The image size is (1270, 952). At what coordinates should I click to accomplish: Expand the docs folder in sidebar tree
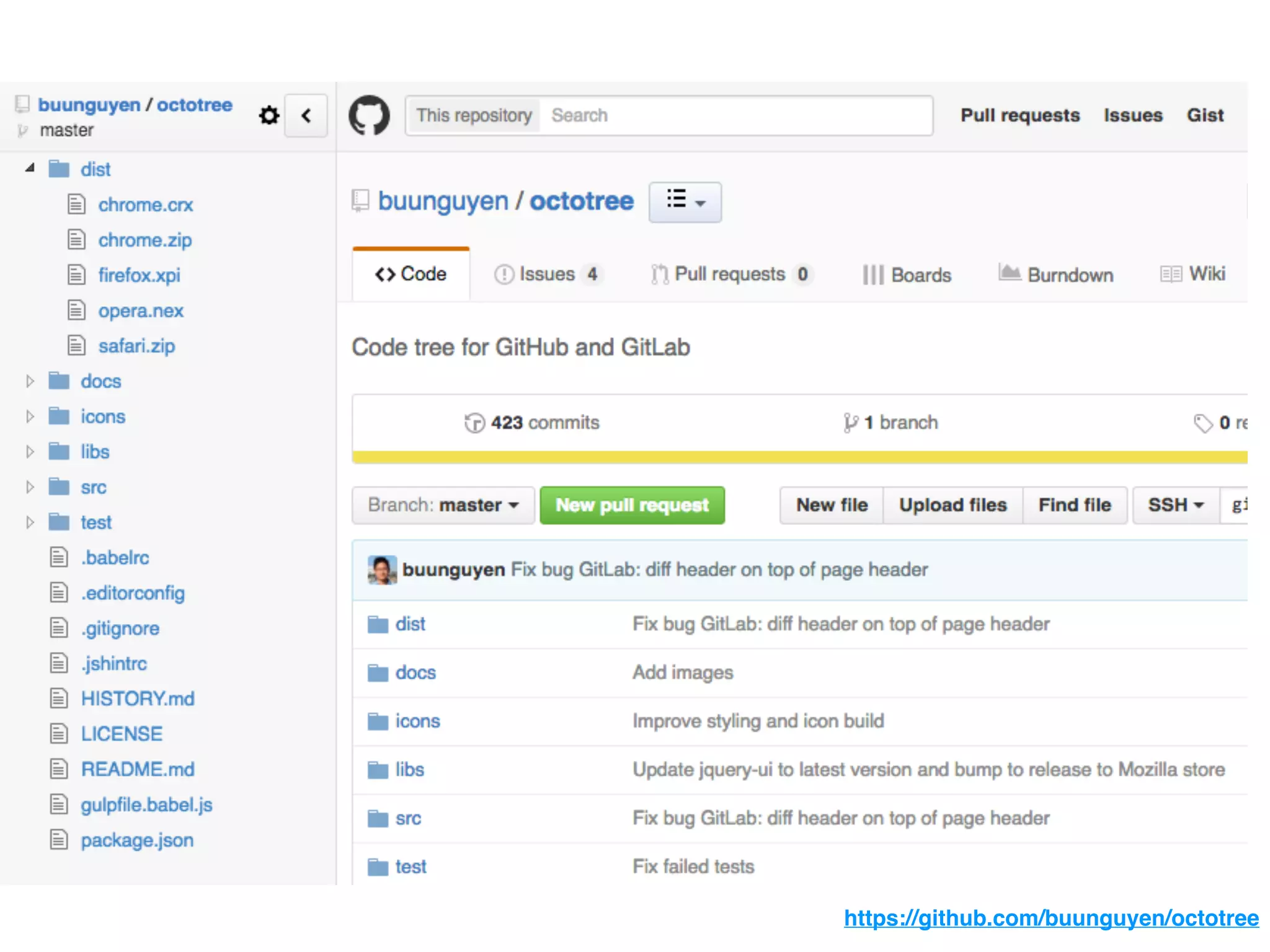tap(29, 381)
